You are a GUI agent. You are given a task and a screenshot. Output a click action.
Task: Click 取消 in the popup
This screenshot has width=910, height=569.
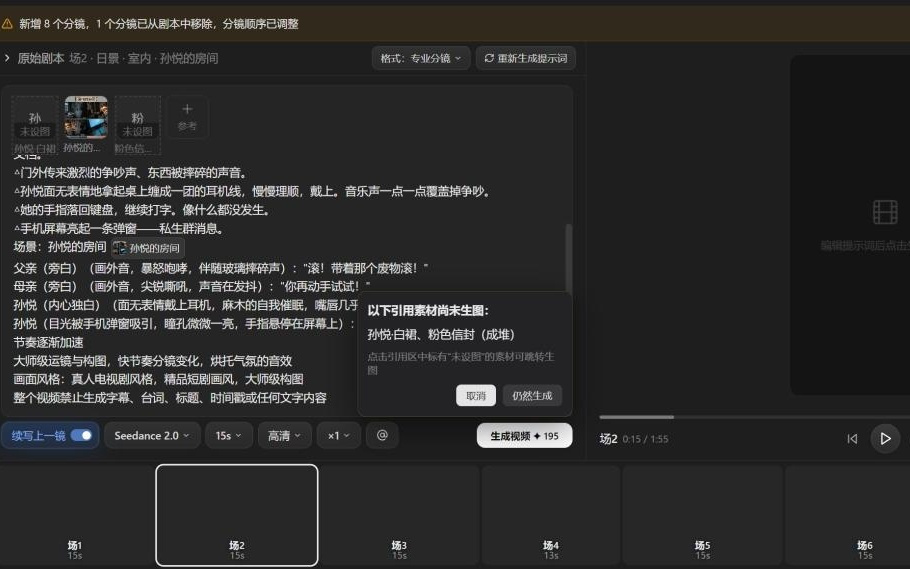point(476,395)
